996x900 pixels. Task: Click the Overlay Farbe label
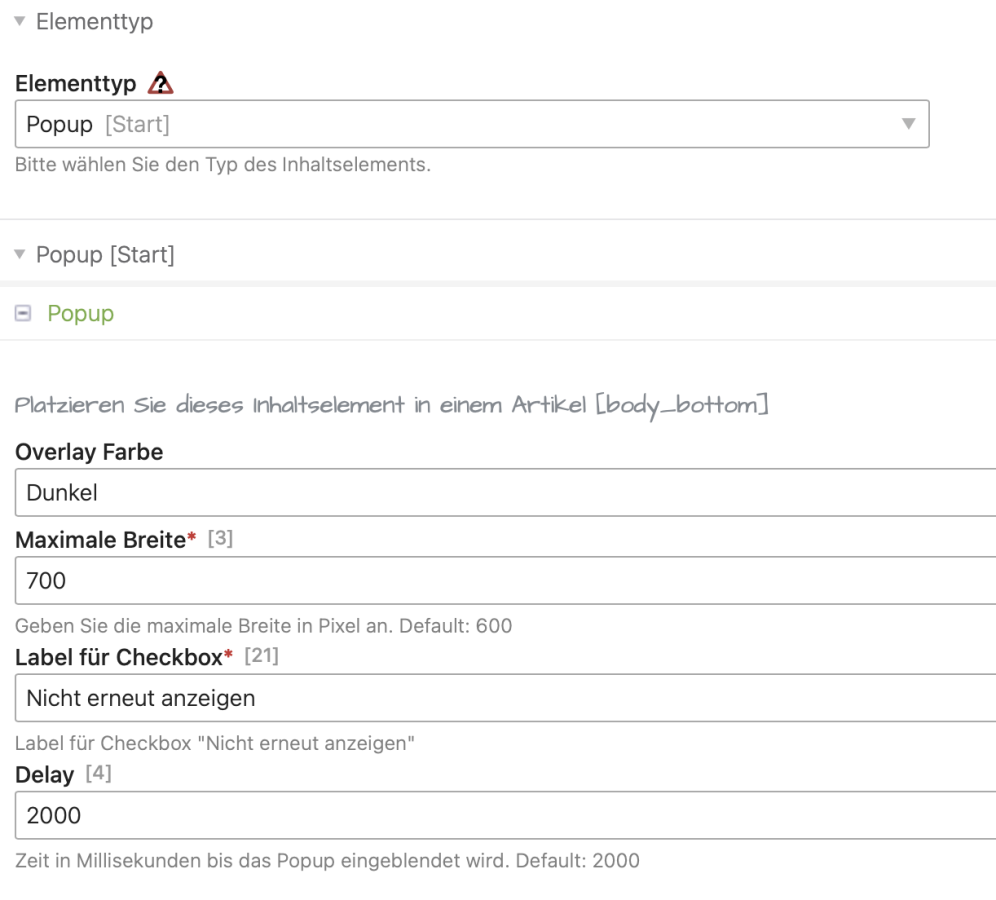(89, 452)
